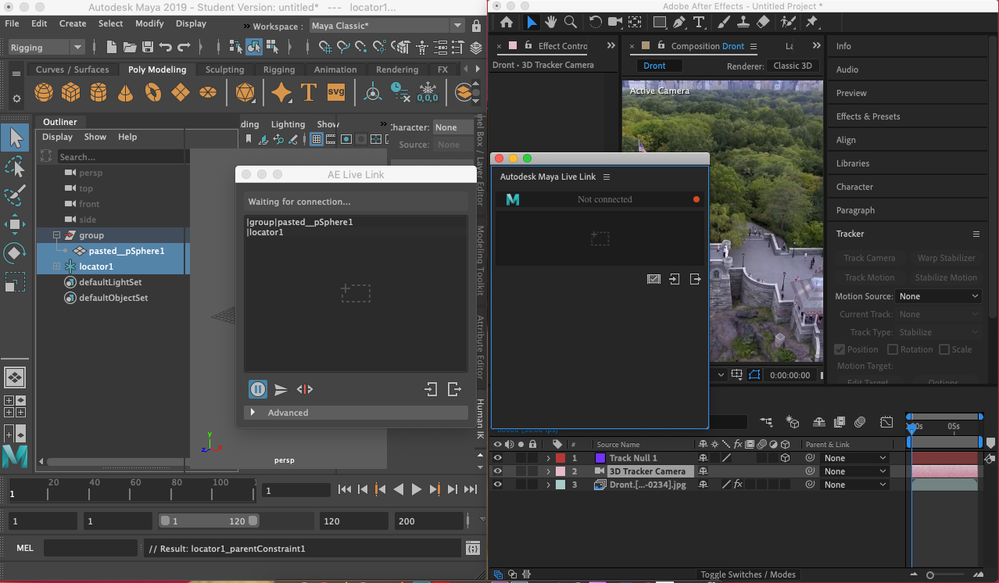
Task: Select the After Effects Puppet Pin tool
Action: [x=811, y=22]
